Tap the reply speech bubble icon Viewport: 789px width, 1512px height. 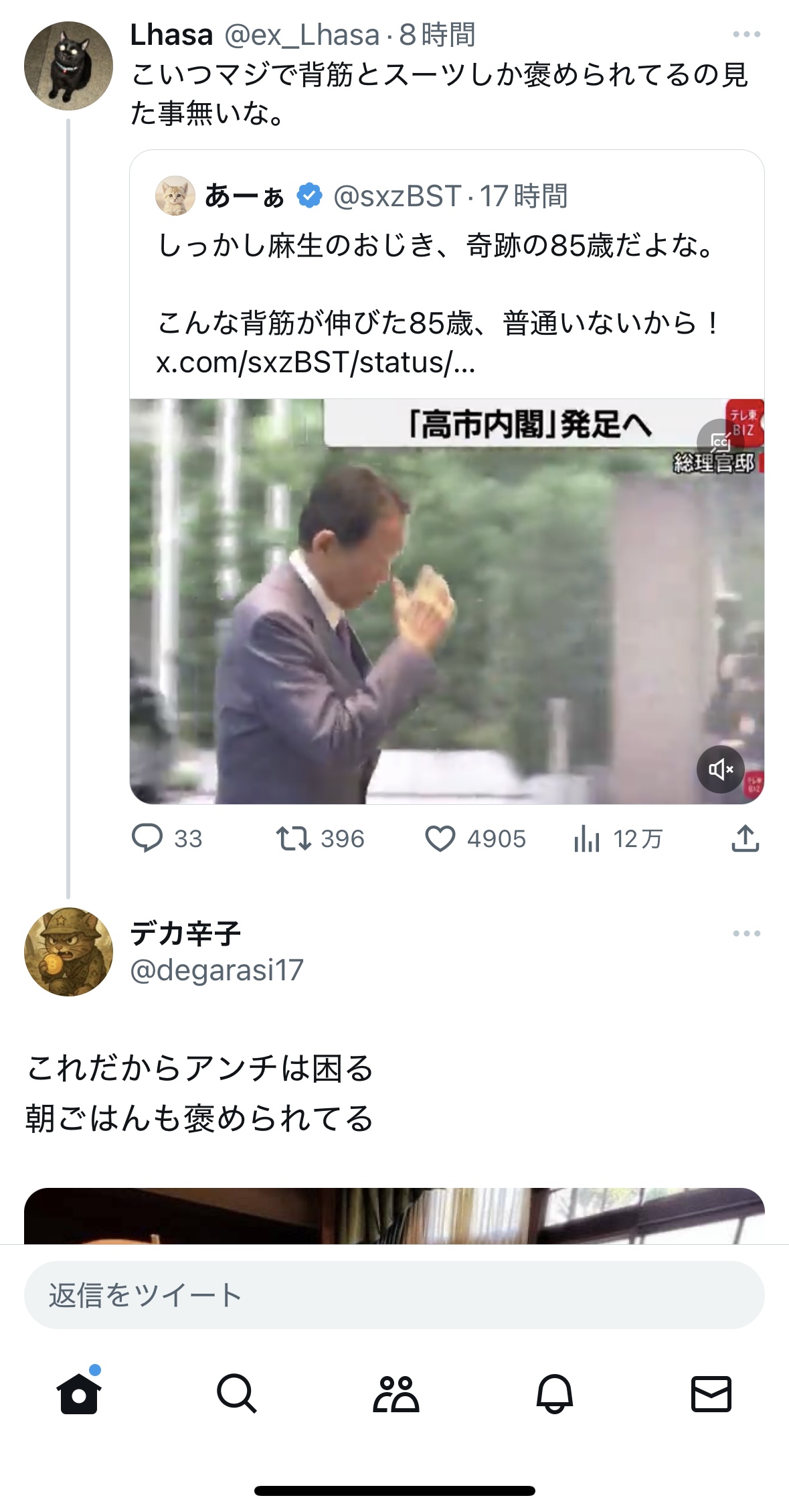pos(147,838)
